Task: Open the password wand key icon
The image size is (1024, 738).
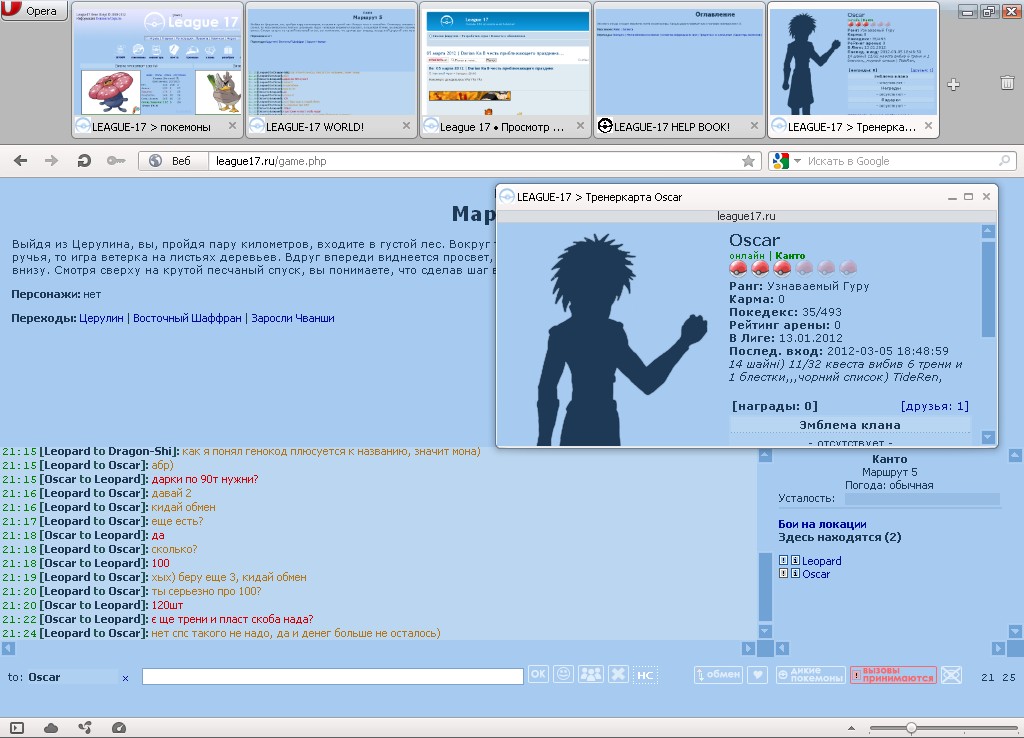Action: [116, 161]
